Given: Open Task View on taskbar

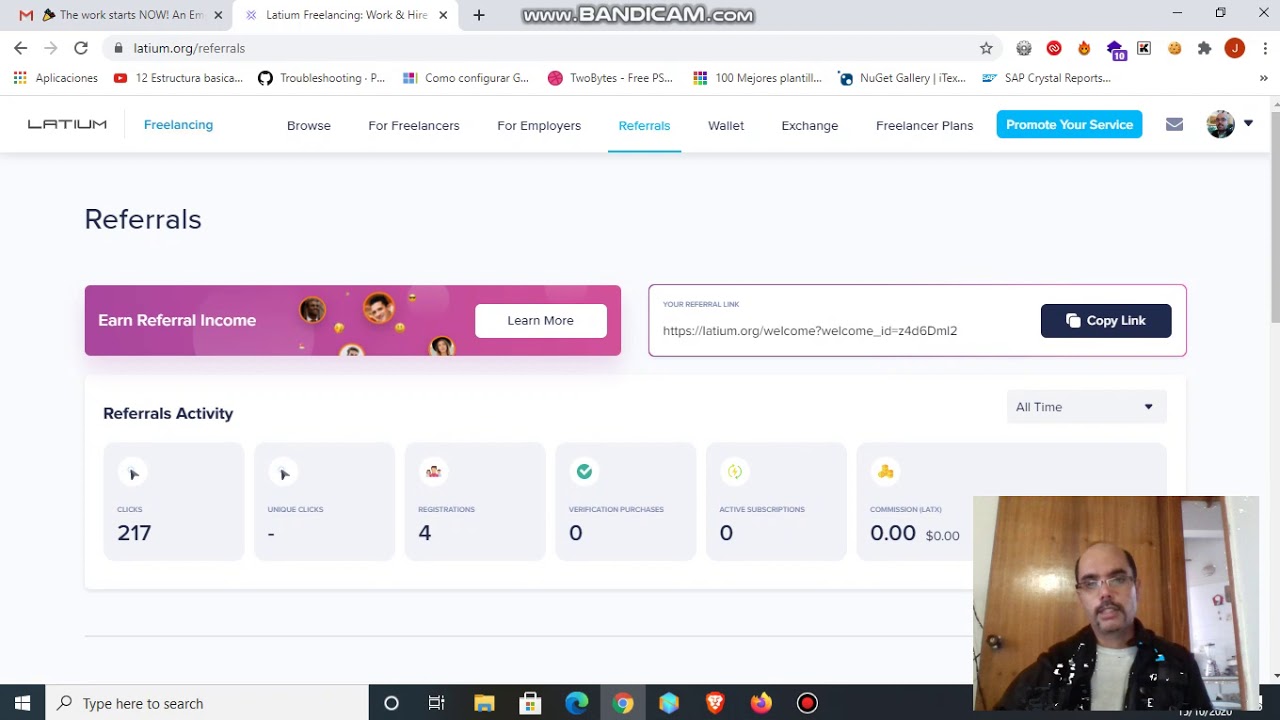Looking at the screenshot, I should point(437,703).
